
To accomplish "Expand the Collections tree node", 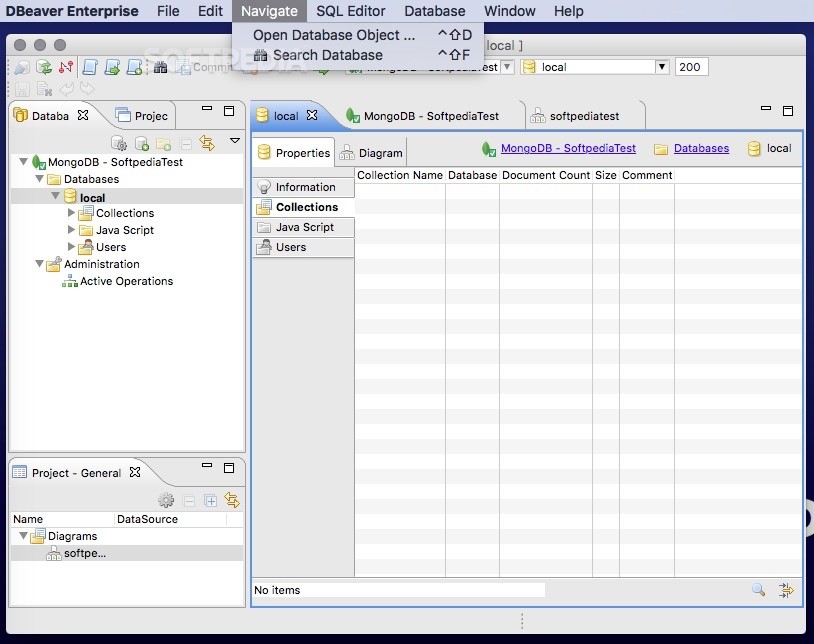I will tap(72, 212).
